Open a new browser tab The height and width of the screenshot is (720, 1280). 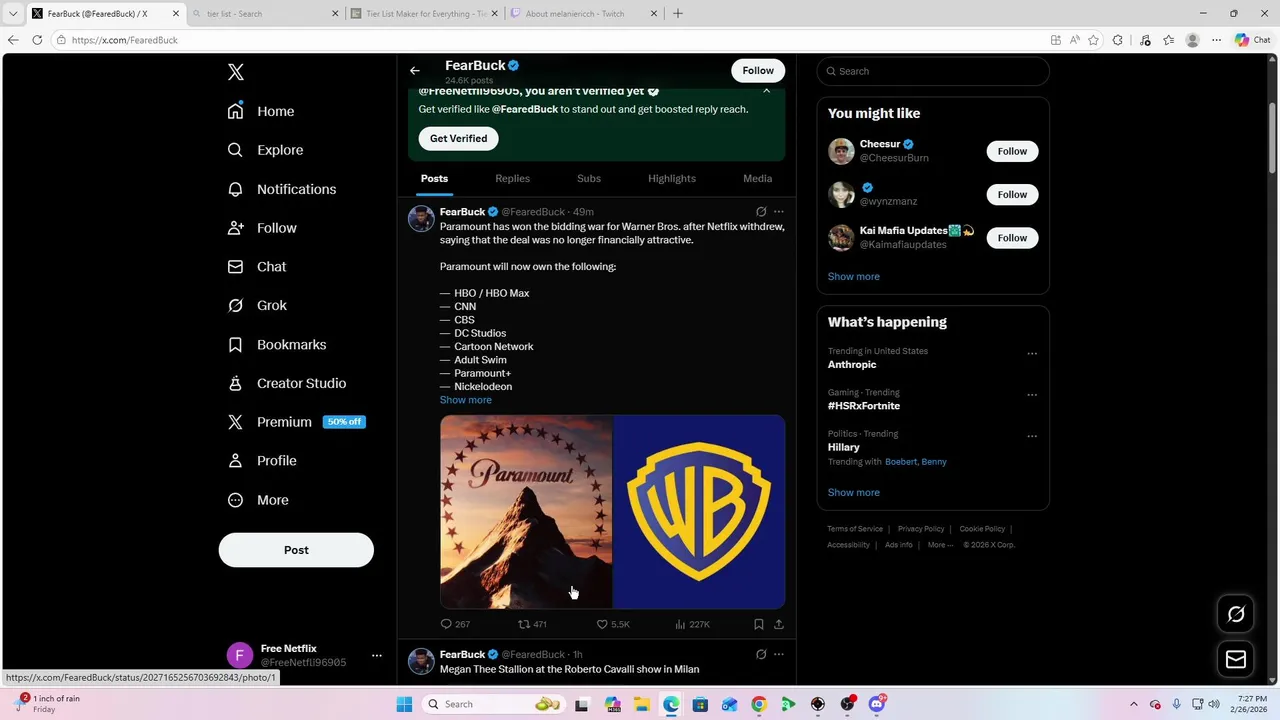click(678, 14)
